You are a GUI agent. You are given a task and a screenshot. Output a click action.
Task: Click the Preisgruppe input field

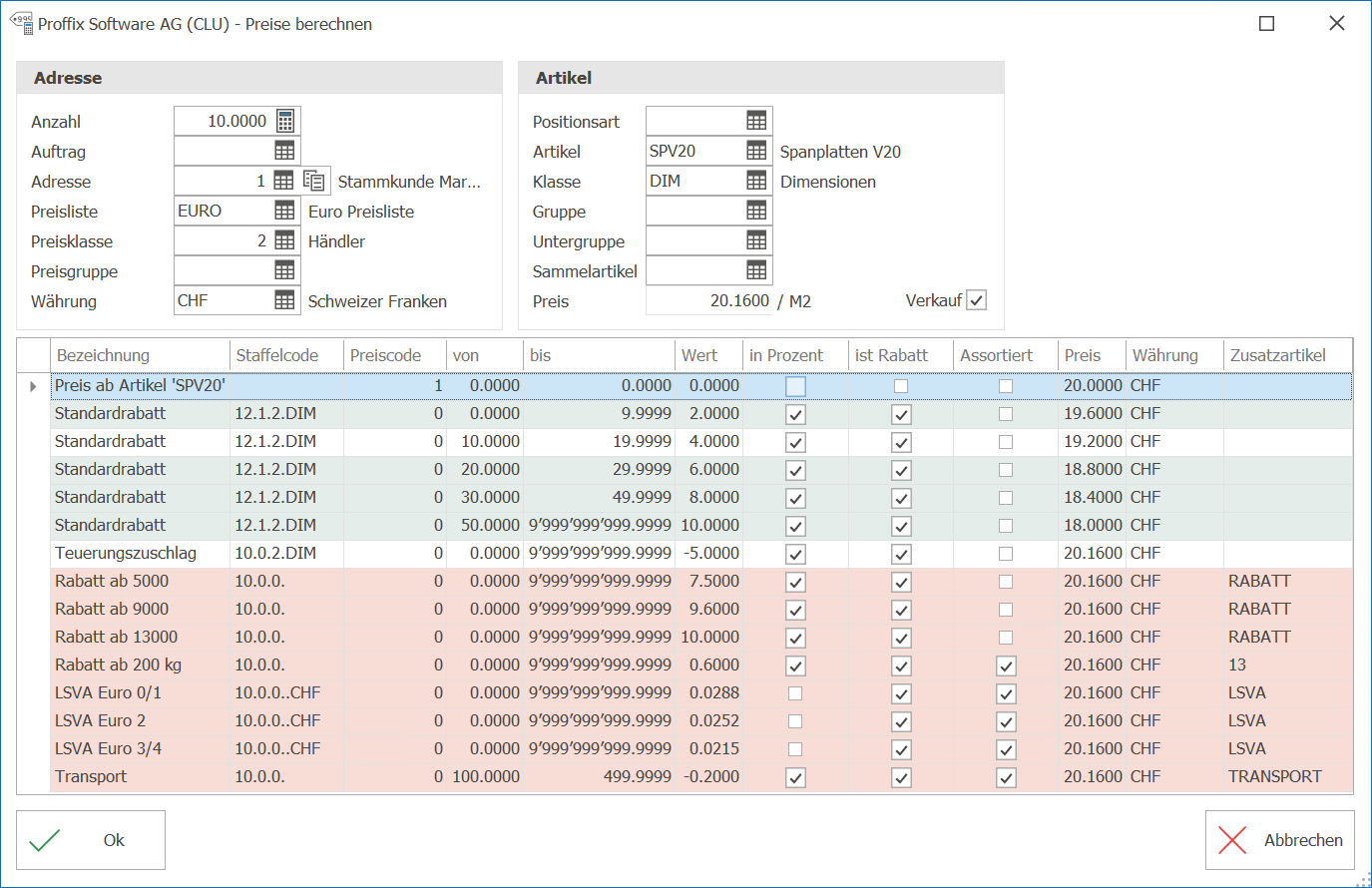coord(223,270)
